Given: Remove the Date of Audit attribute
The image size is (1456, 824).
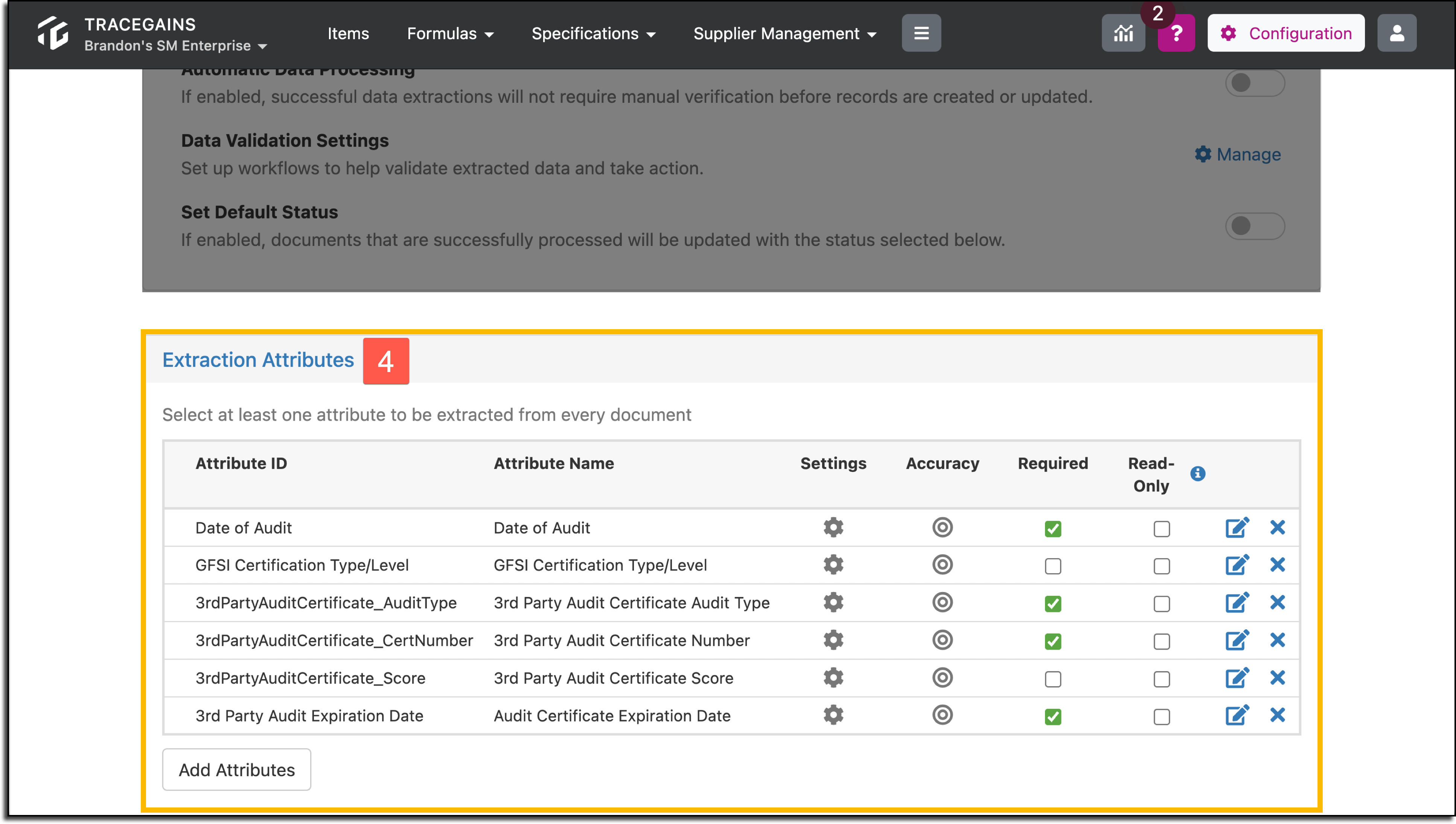Looking at the screenshot, I should (x=1277, y=528).
